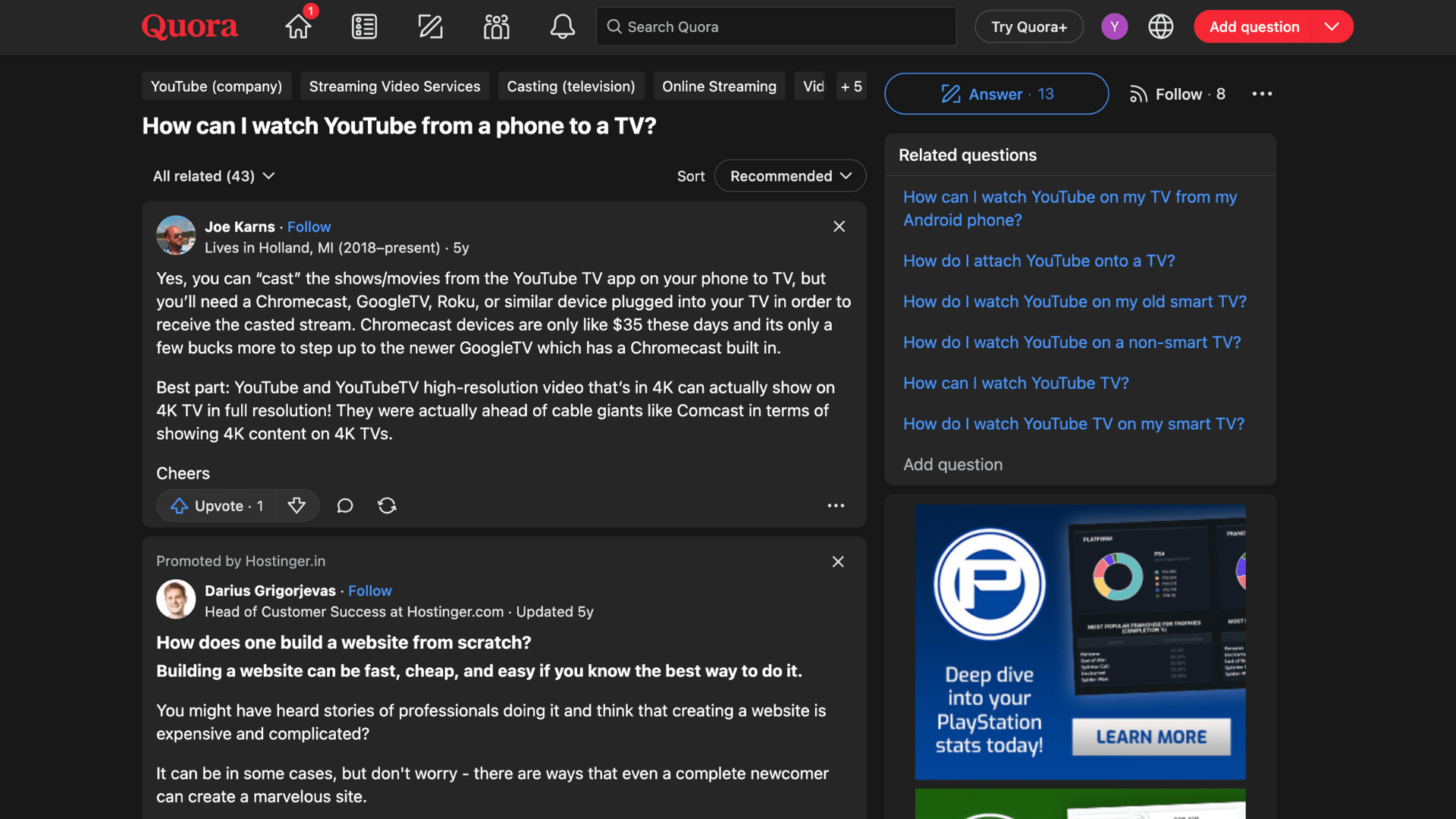Downvote Joe Karns' answer
The width and height of the screenshot is (1456, 819).
[x=297, y=506]
